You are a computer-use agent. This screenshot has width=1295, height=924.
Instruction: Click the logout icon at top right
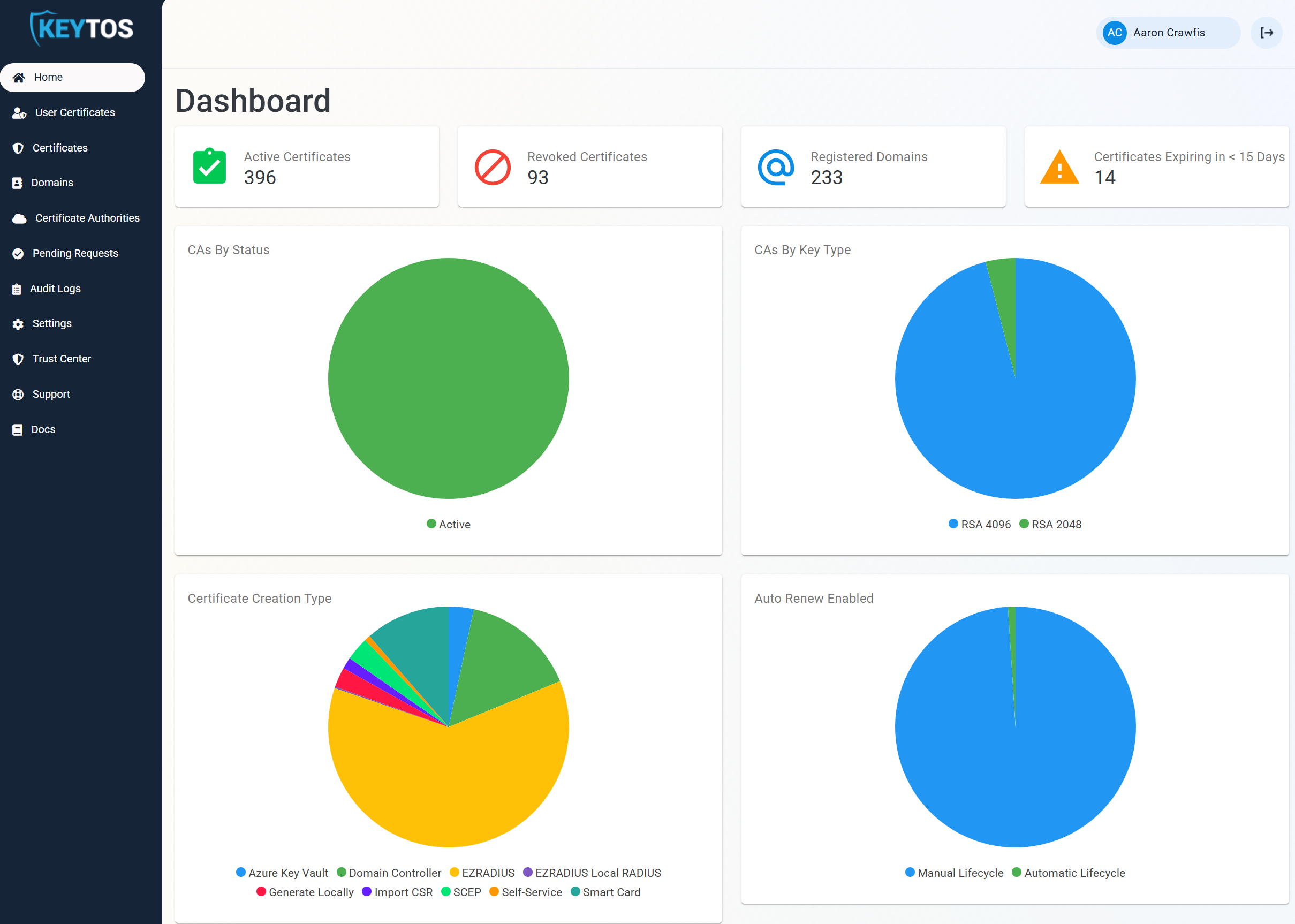(1267, 33)
